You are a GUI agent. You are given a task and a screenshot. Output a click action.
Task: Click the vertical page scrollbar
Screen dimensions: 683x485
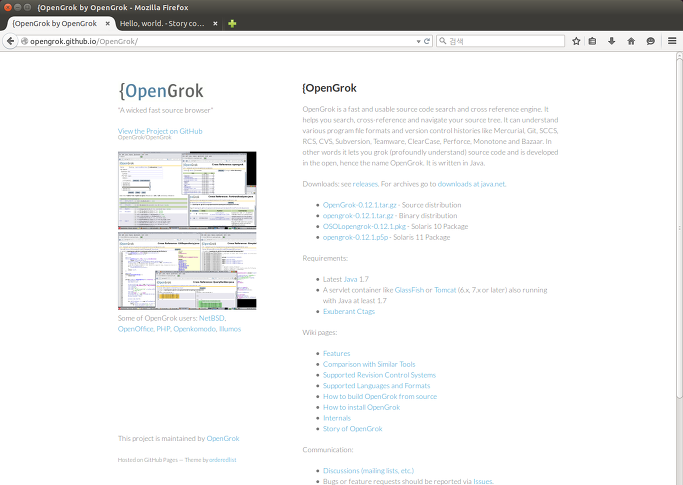tap(679, 227)
